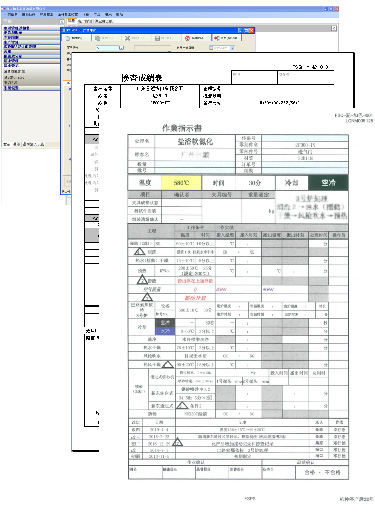375x528 pixels.
Task: Click the dark green 空冷 cooling cell
Action: pyautogui.click(x=329, y=183)
